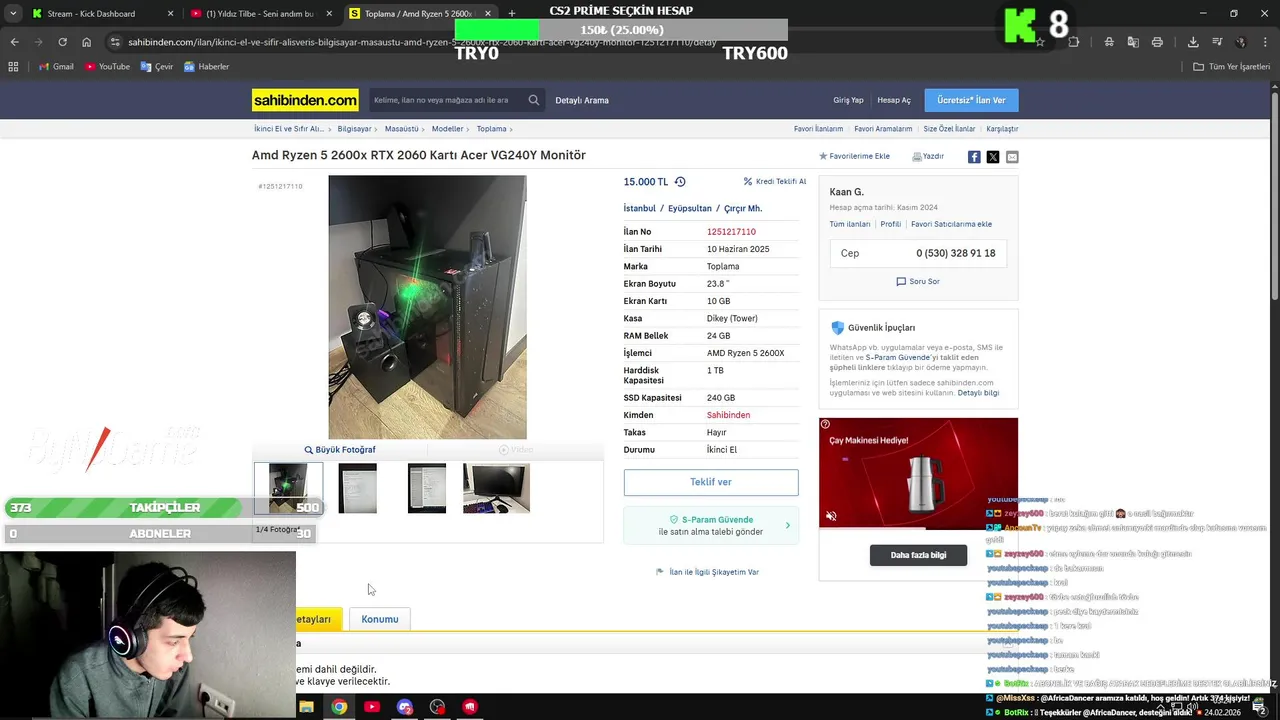
Task: Open Karşılaştır menu item
Action: click(1002, 129)
